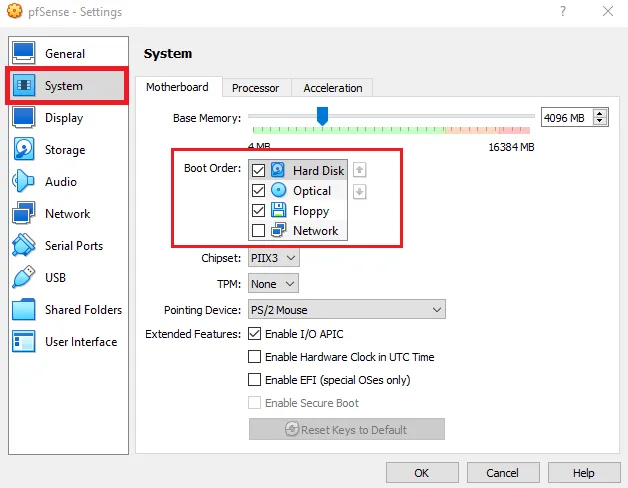Toggle Enable I/O APIC checkbox
The height and width of the screenshot is (488, 628).
coord(254,333)
